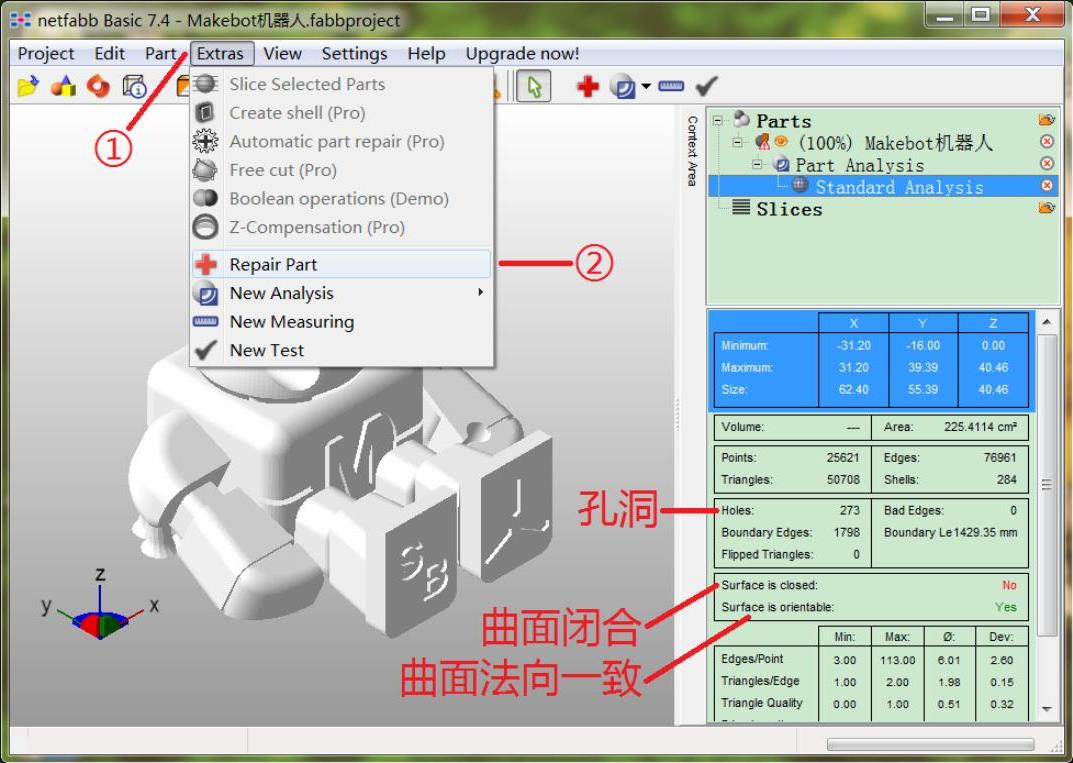This screenshot has height=763, width=1073.
Task: Collapse the Parts tree node
Action: 717,120
